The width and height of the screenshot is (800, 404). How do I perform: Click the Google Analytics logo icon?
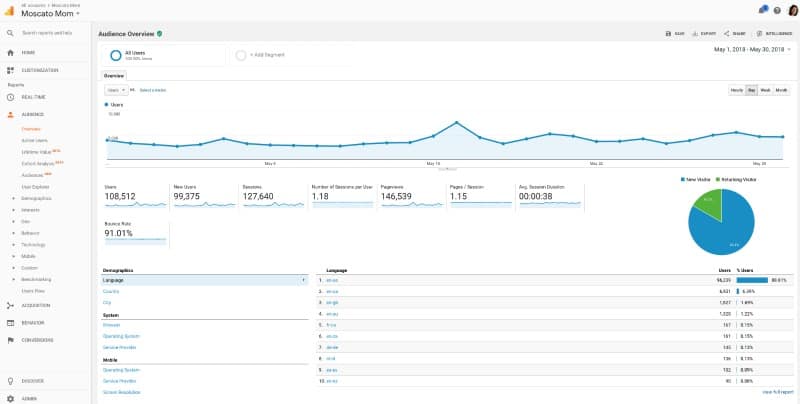click(x=9, y=11)
